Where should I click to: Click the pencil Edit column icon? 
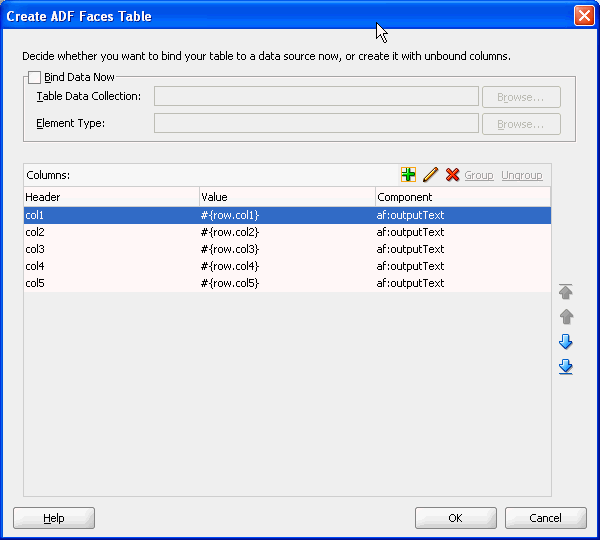click(x=430, y=175)
